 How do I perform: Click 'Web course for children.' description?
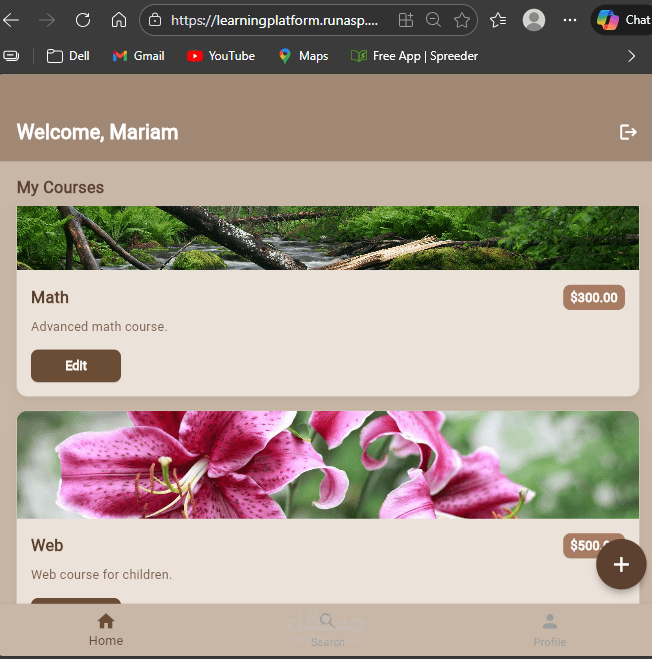101,575
